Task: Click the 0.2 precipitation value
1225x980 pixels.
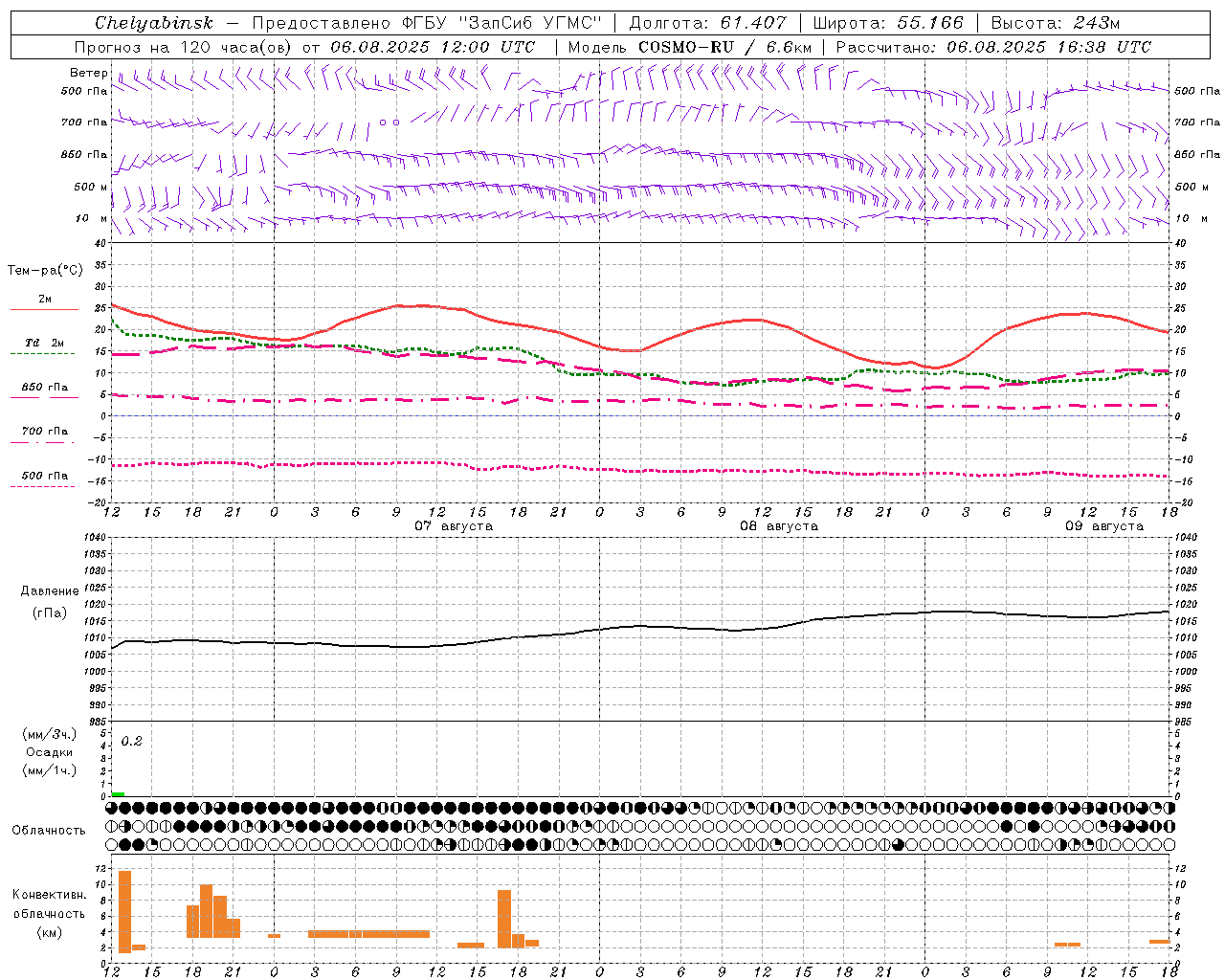Action: (x=131, y=742)
